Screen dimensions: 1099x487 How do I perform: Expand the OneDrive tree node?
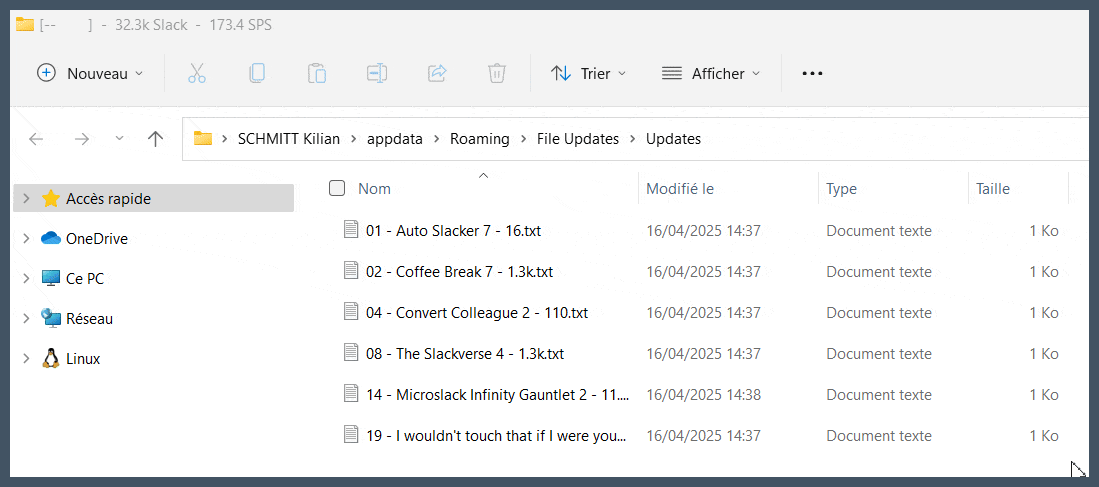[x=26, y=239]
